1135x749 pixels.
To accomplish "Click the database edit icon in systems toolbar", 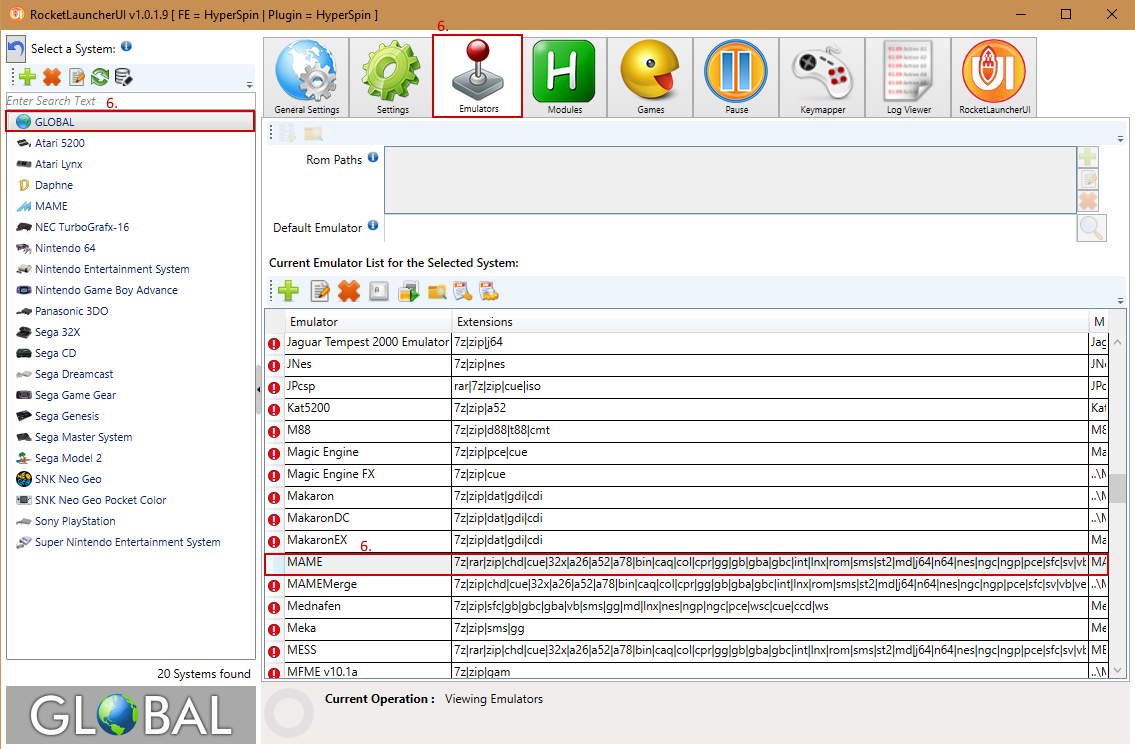I will coord(123,77).
